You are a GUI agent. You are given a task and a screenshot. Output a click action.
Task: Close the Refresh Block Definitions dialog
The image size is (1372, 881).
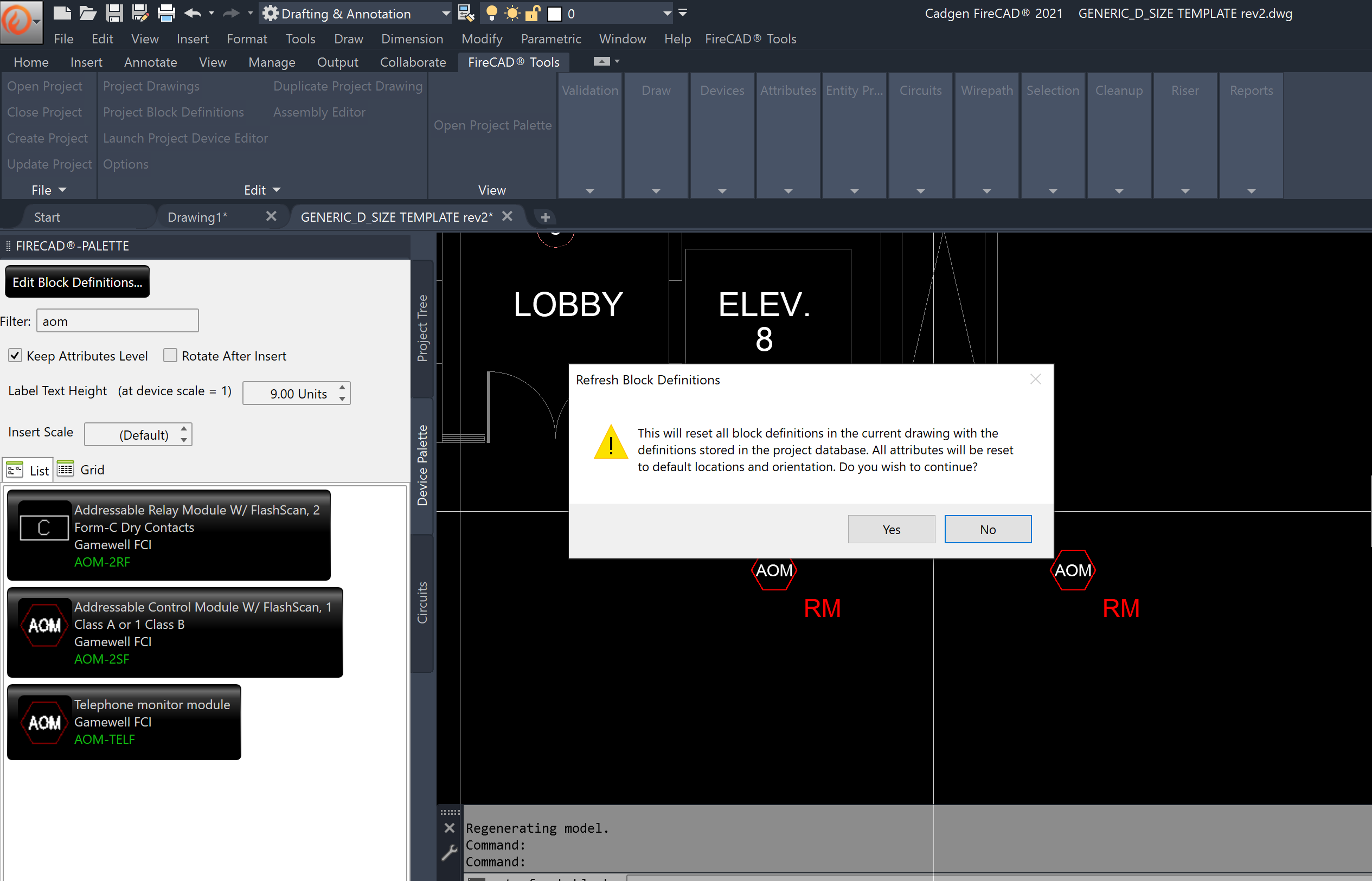(1036, 380)
